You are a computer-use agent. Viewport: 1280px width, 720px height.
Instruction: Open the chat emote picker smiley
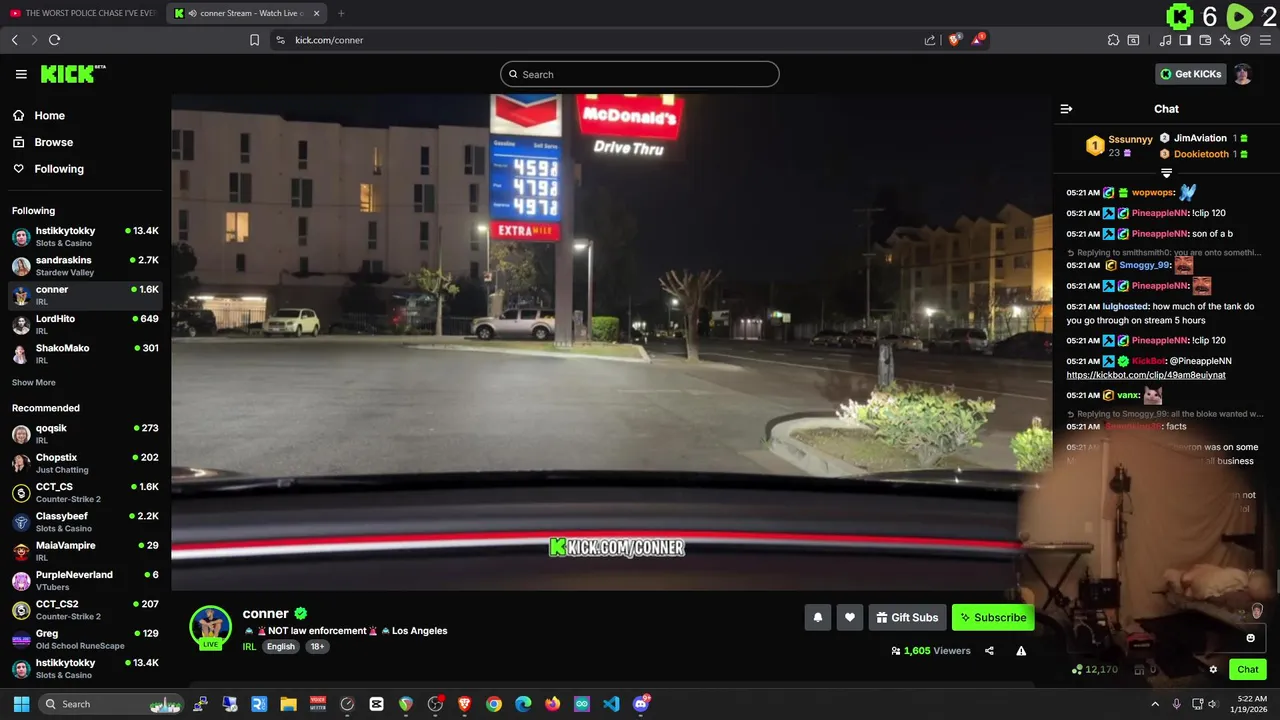1250,638
